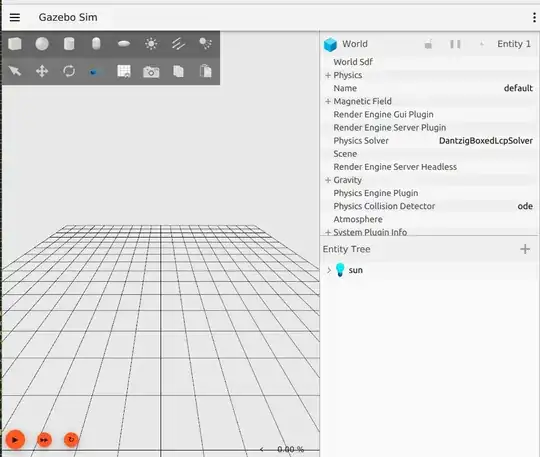This screenshot has width=540, height=457.
Task: Click the Entity Tree plus button
Action: pos(525,249)
